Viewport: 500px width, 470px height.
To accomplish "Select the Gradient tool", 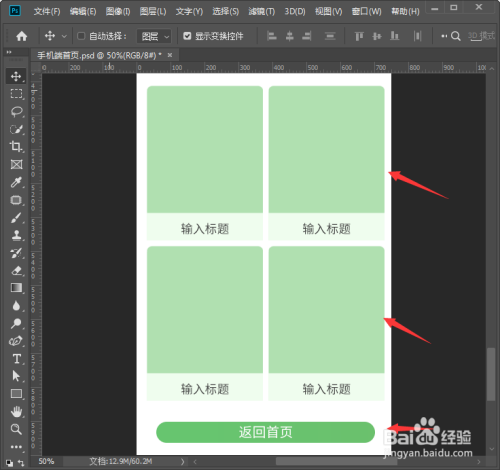I will pos(16,288).
